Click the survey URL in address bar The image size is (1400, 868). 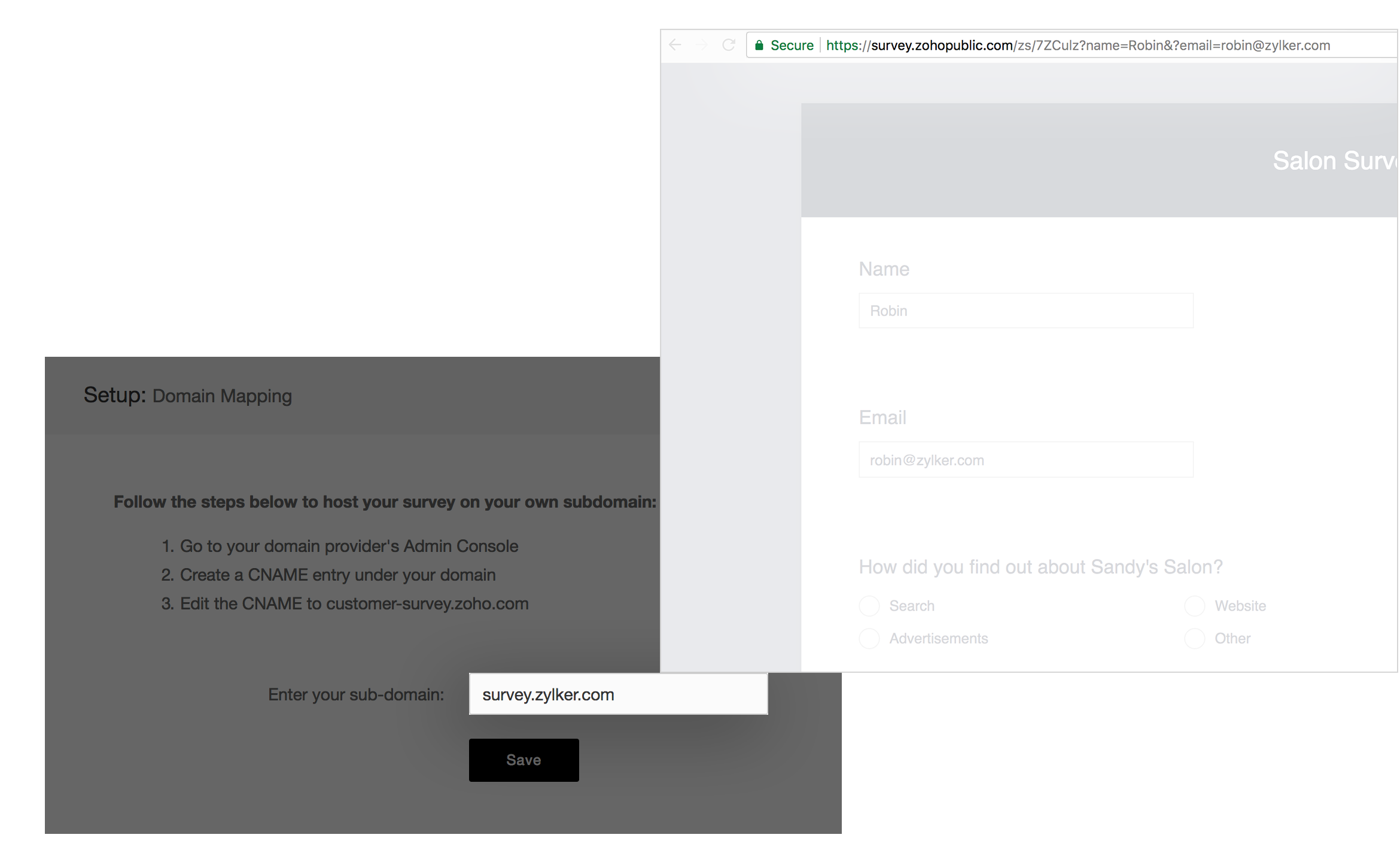coord(1077,45)
